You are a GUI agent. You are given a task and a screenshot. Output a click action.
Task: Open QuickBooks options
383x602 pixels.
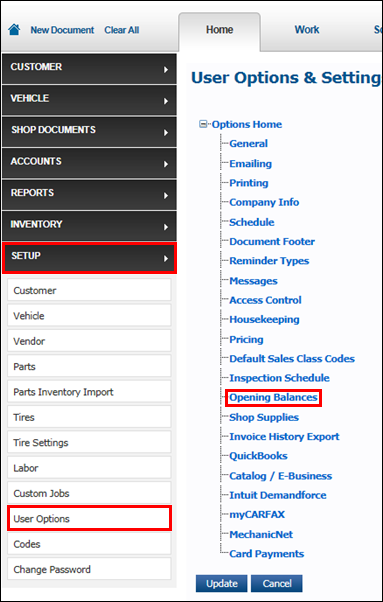pyautogui.click(x=258, y=456)
